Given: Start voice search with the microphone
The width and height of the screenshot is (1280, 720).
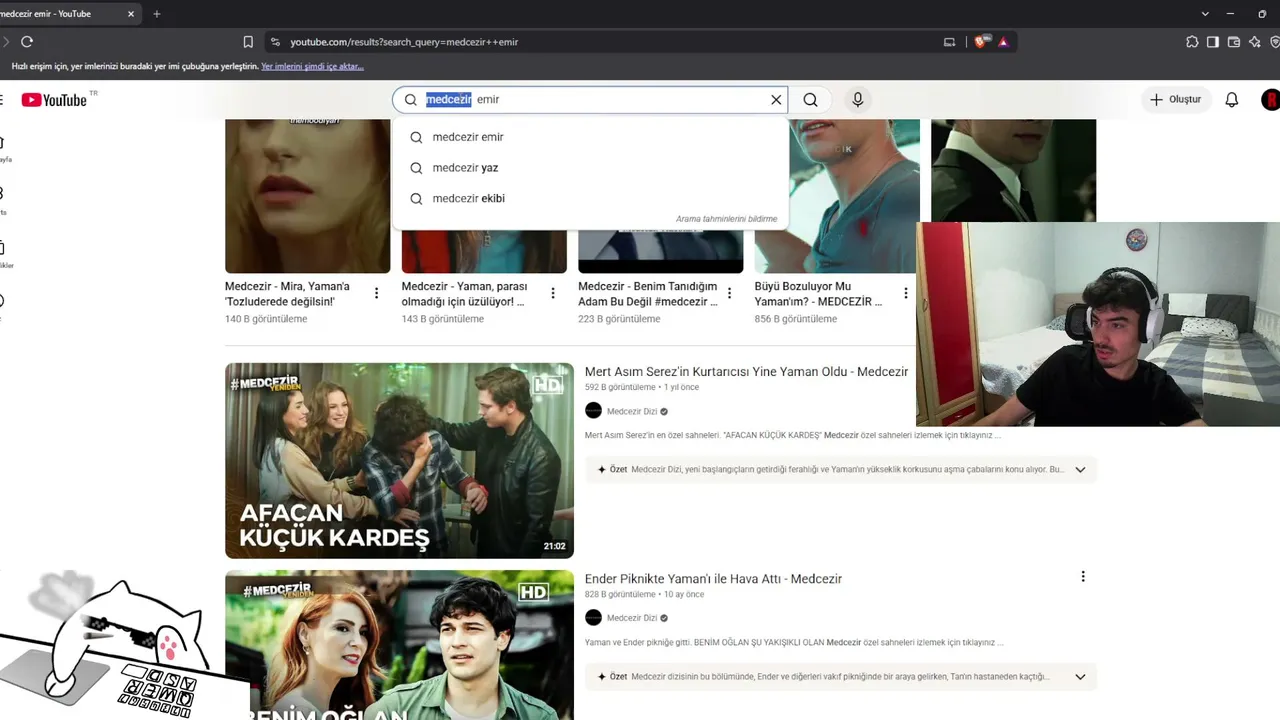Looking at the screenshot, I should click(857, 100).
